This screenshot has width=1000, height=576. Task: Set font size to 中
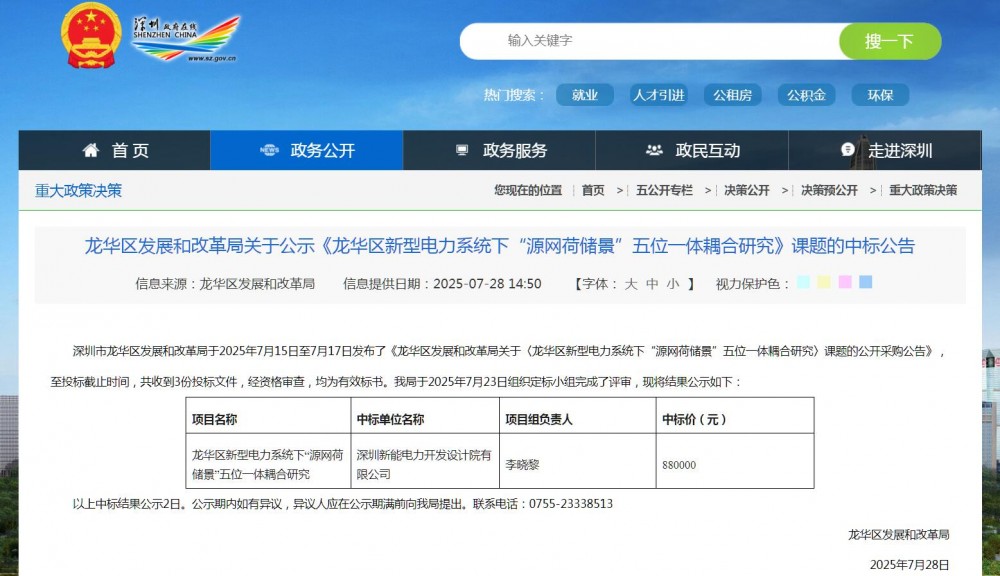tap(652, 284)
